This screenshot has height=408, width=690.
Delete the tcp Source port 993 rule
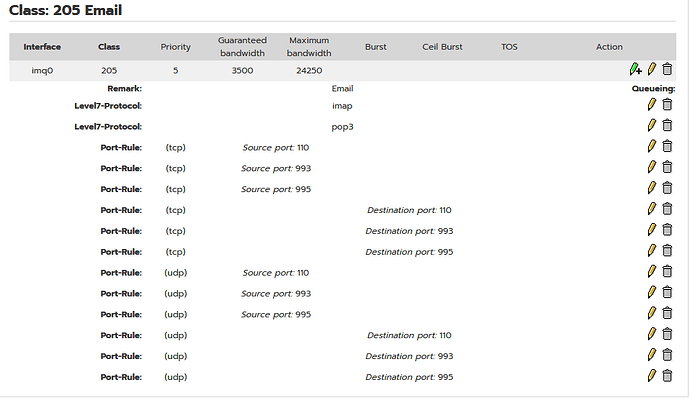pyautogui.click(x=668, y=167)
